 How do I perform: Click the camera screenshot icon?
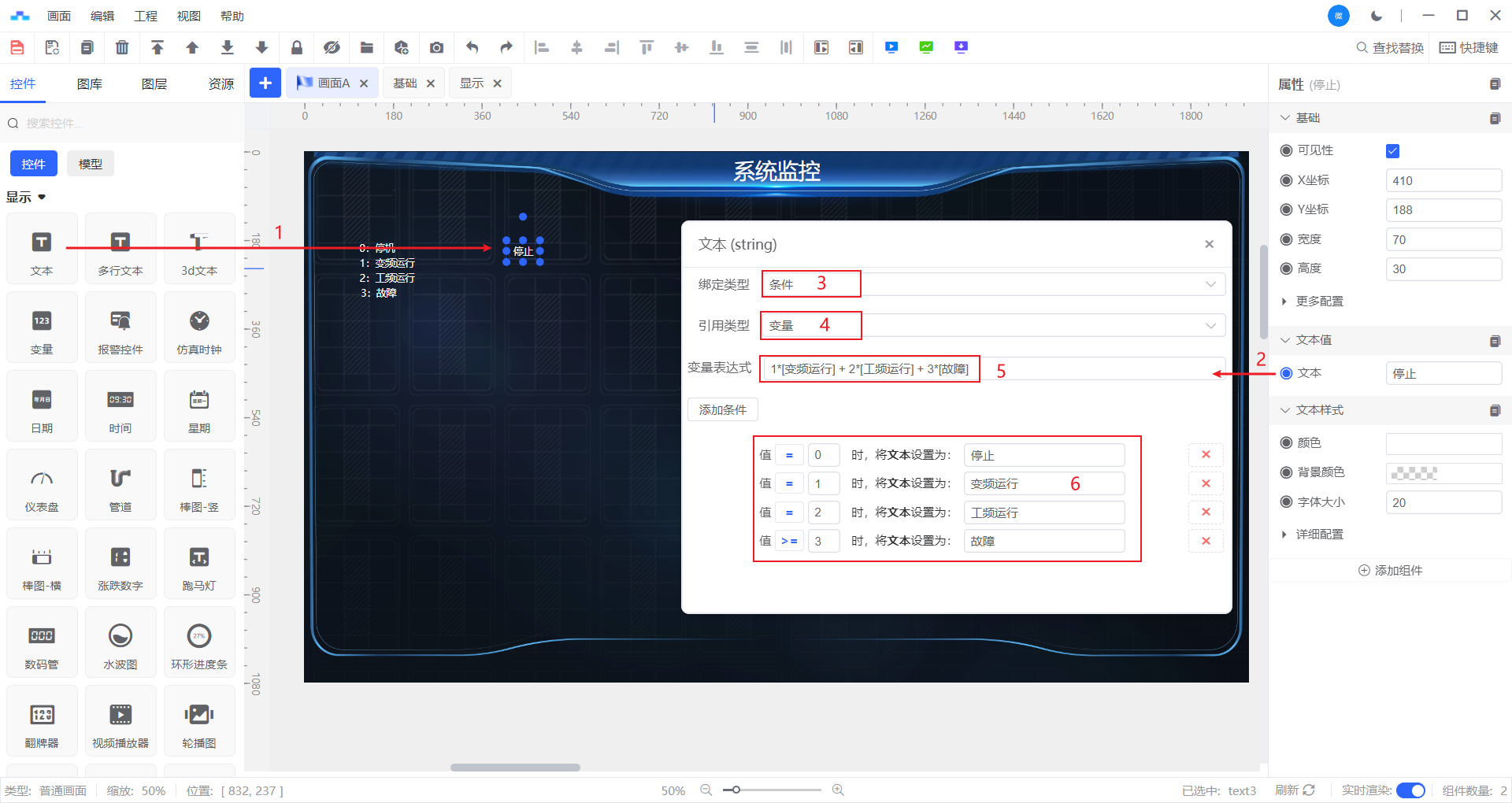(436, 48)
